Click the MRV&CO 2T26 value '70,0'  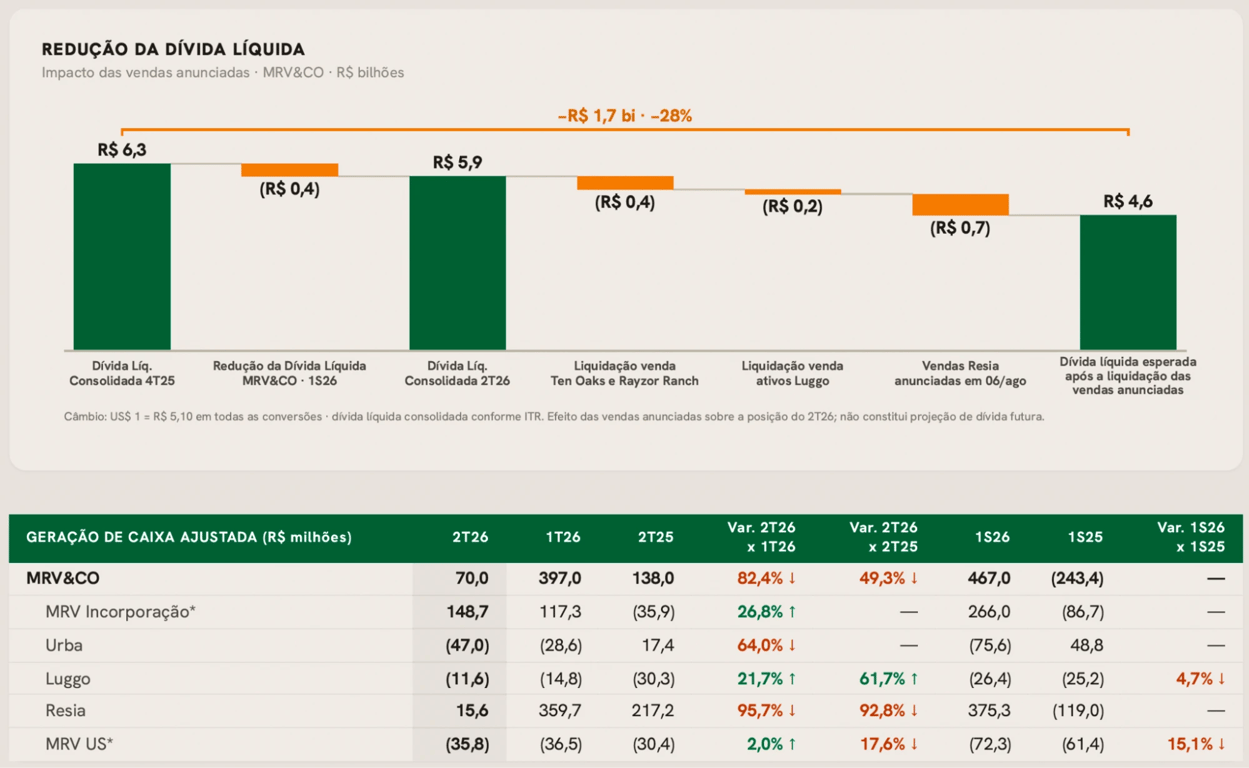click(x=471, y=579)
